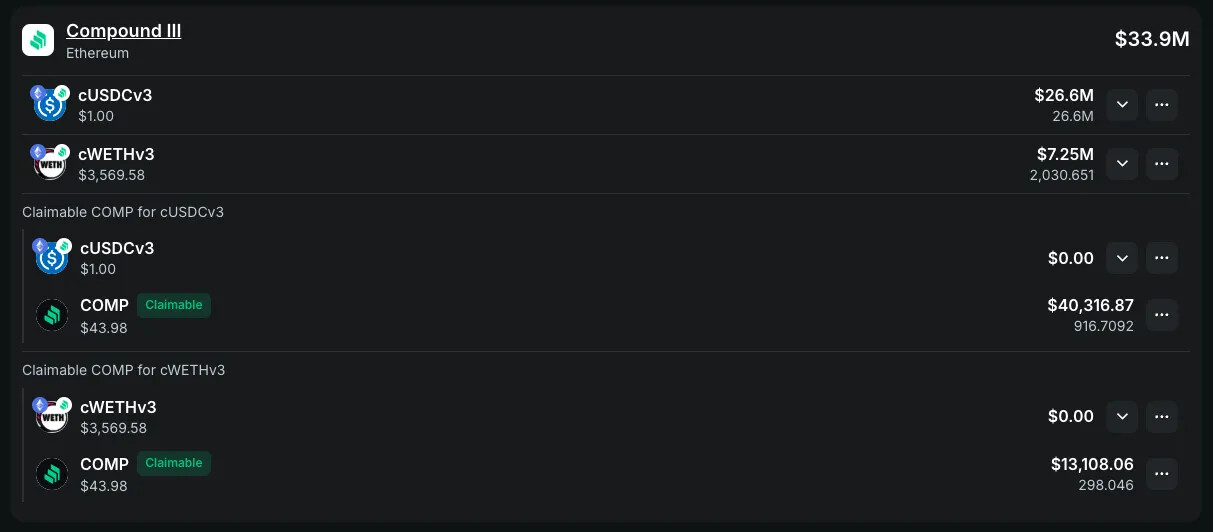1213x532 pixels.
Task: Expand the top cUSDCv3 $26.6M row
Action: [1122, 105]
